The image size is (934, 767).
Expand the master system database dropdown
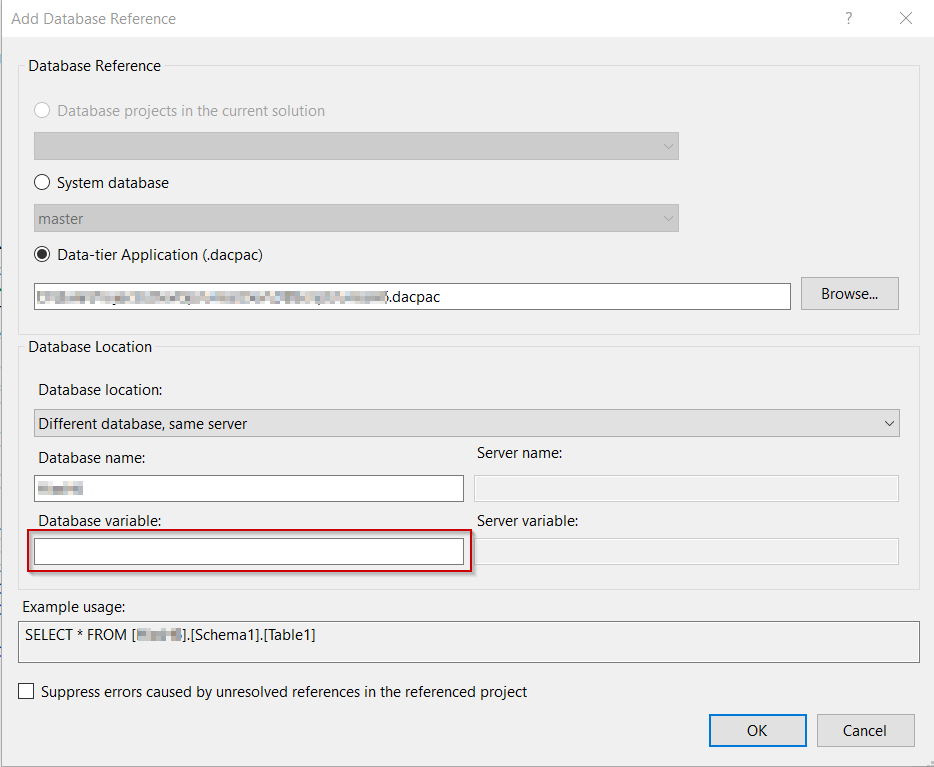click(356, 218)
